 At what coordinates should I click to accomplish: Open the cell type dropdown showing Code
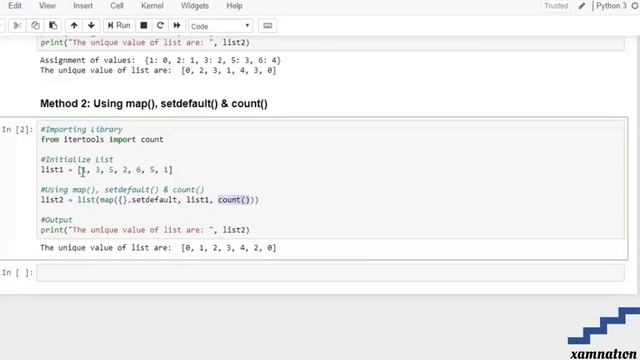220,26
